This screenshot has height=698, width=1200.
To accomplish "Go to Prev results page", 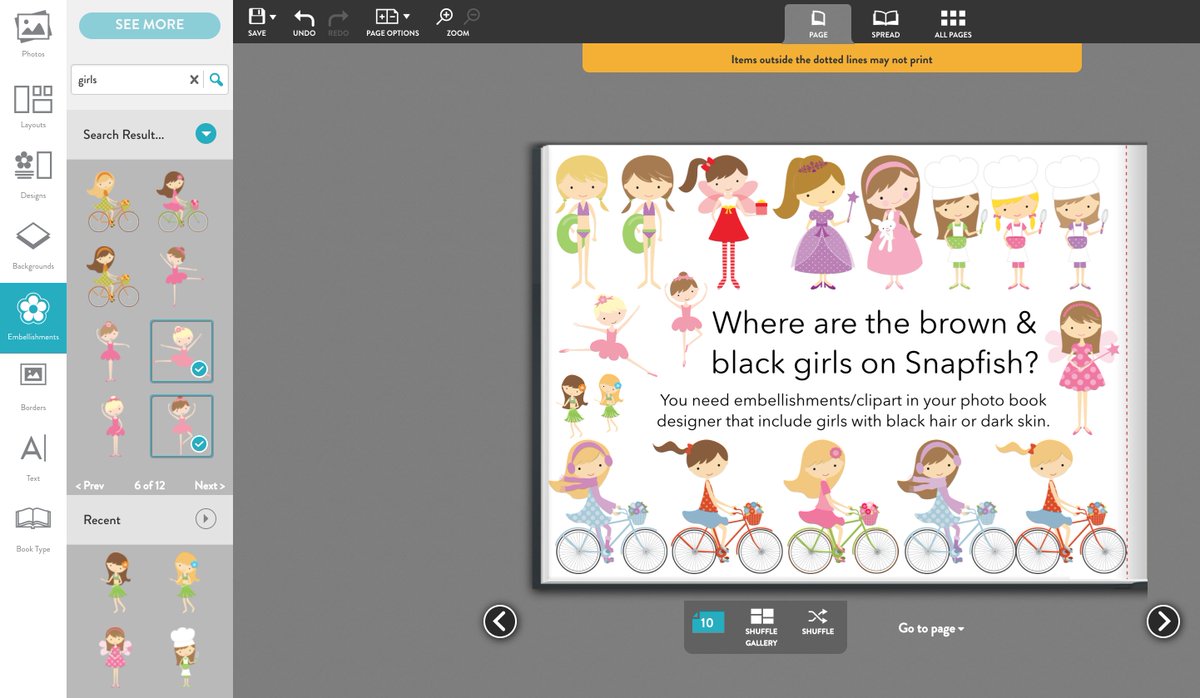I will point(90,485).
